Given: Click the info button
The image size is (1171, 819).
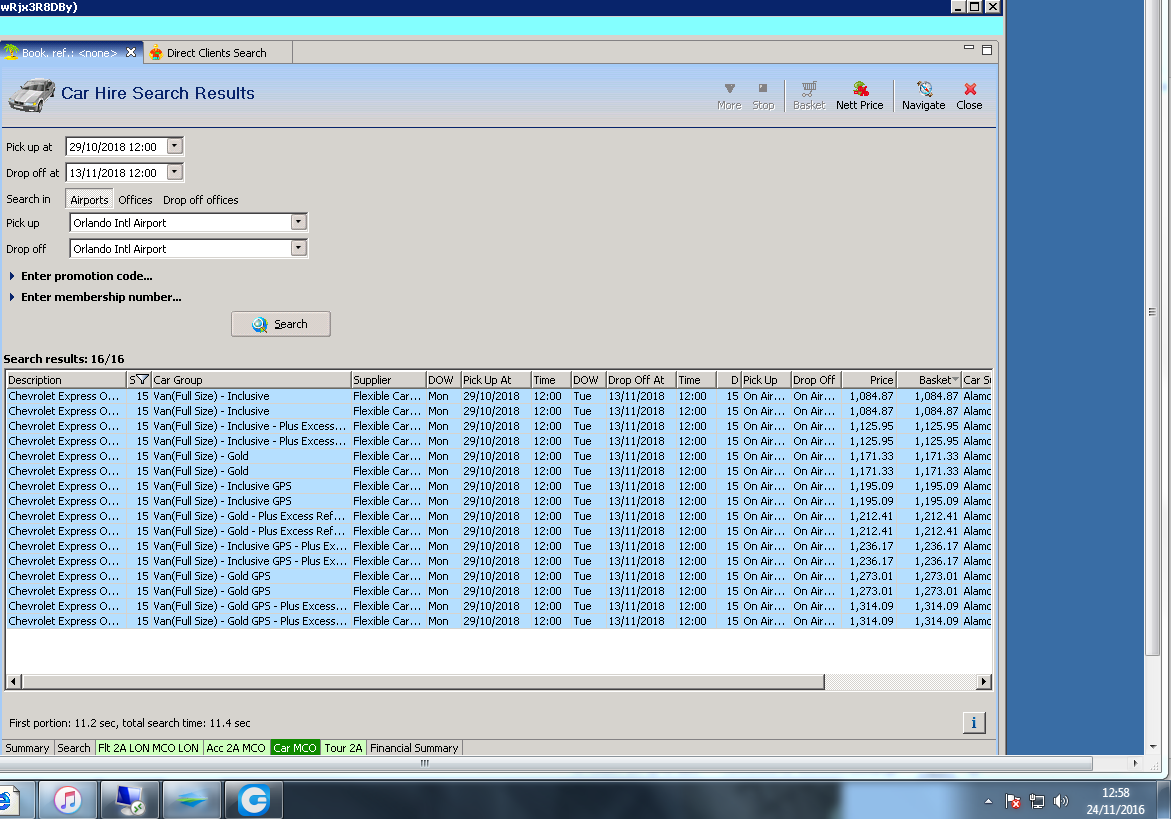Looking at the screenshot, I should [x=974, y=723].
